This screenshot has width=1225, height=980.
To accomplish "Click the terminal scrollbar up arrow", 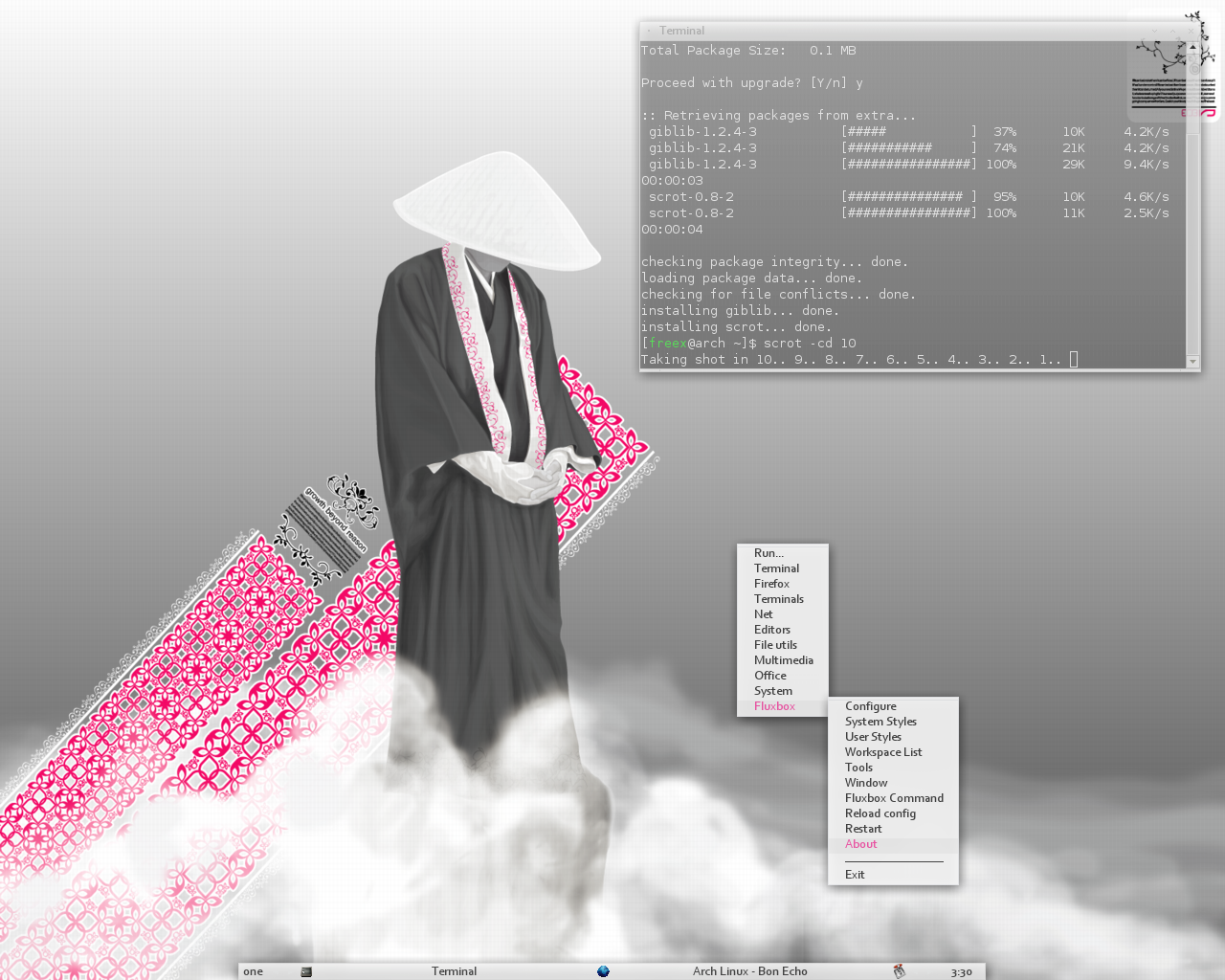I will pos(1192,47).
